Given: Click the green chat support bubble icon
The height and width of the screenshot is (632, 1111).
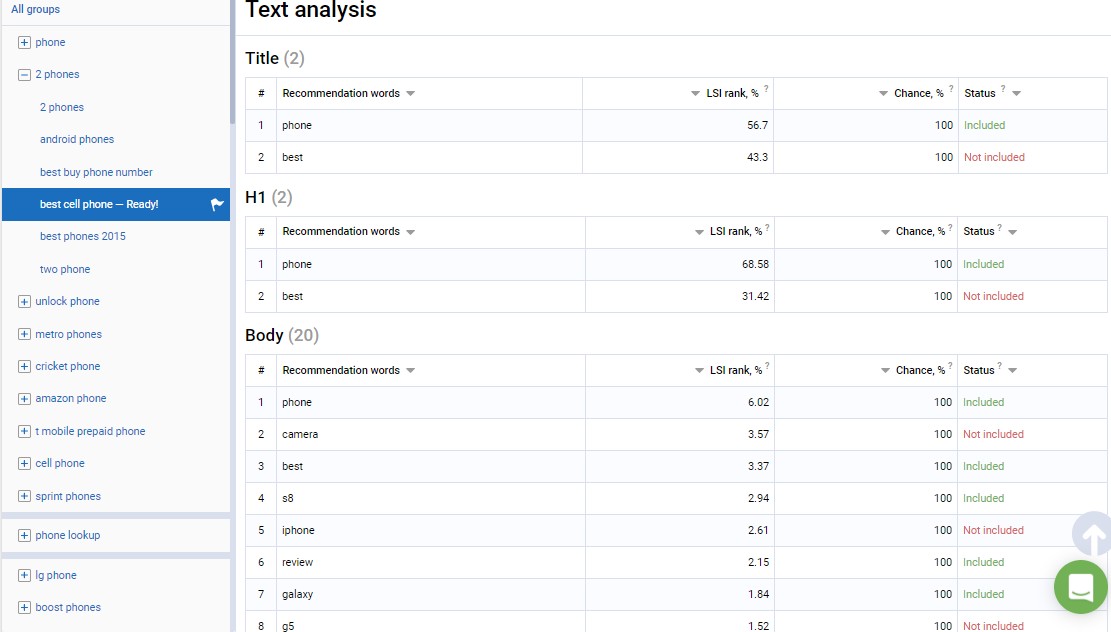Looking at the screenshot, I should pyautogui.click(x=1080, y=586).
